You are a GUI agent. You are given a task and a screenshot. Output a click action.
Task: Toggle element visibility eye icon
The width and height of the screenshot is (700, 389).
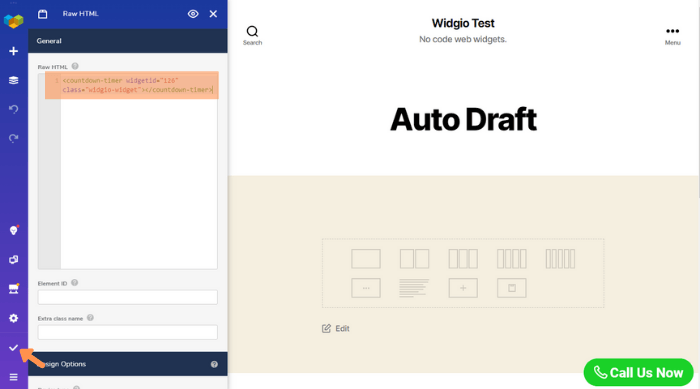(193, 14)
